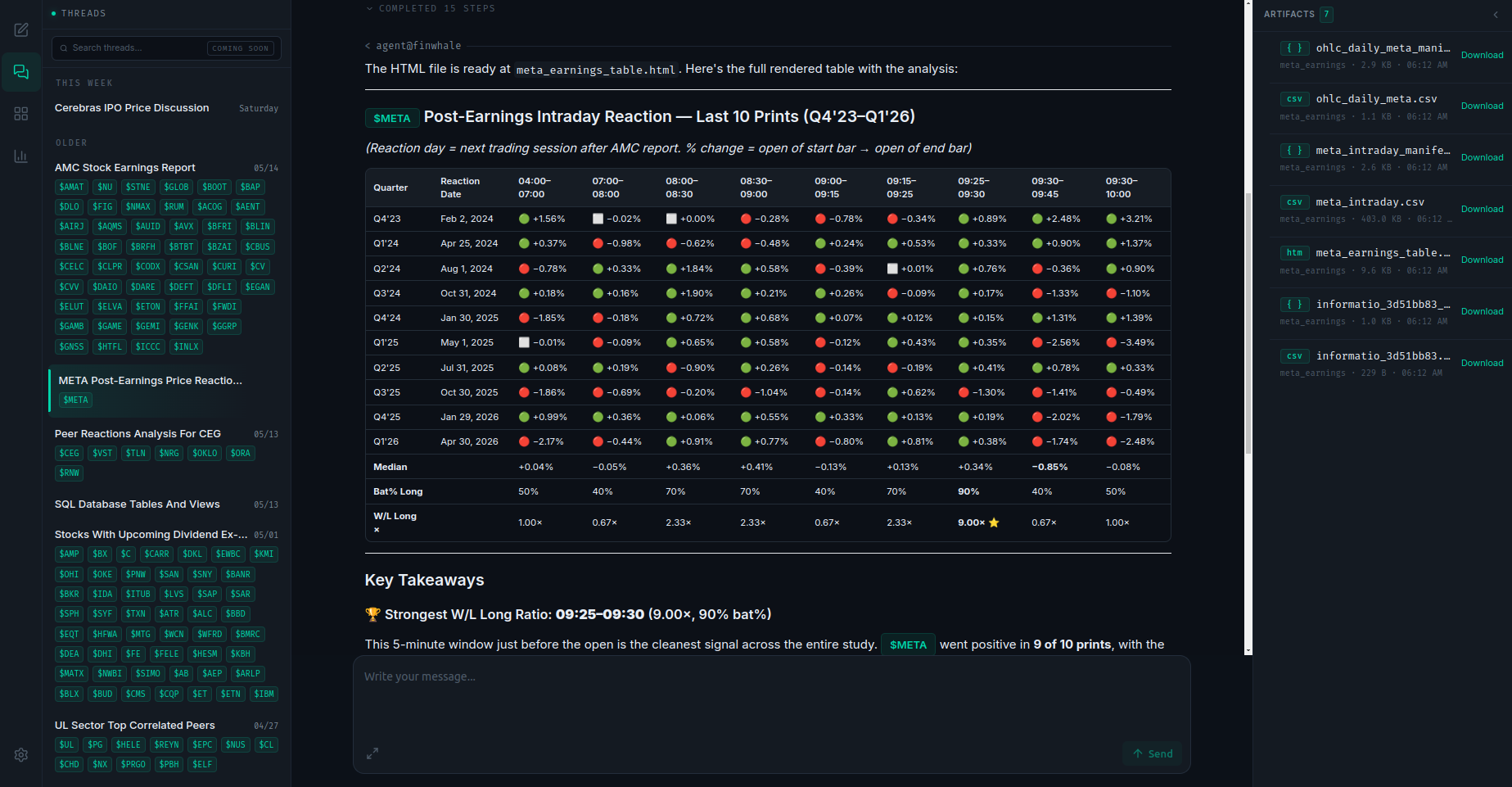
Task: Open Peer Reactions Analysis For CEG thread
Action: (x=138, y=434)
